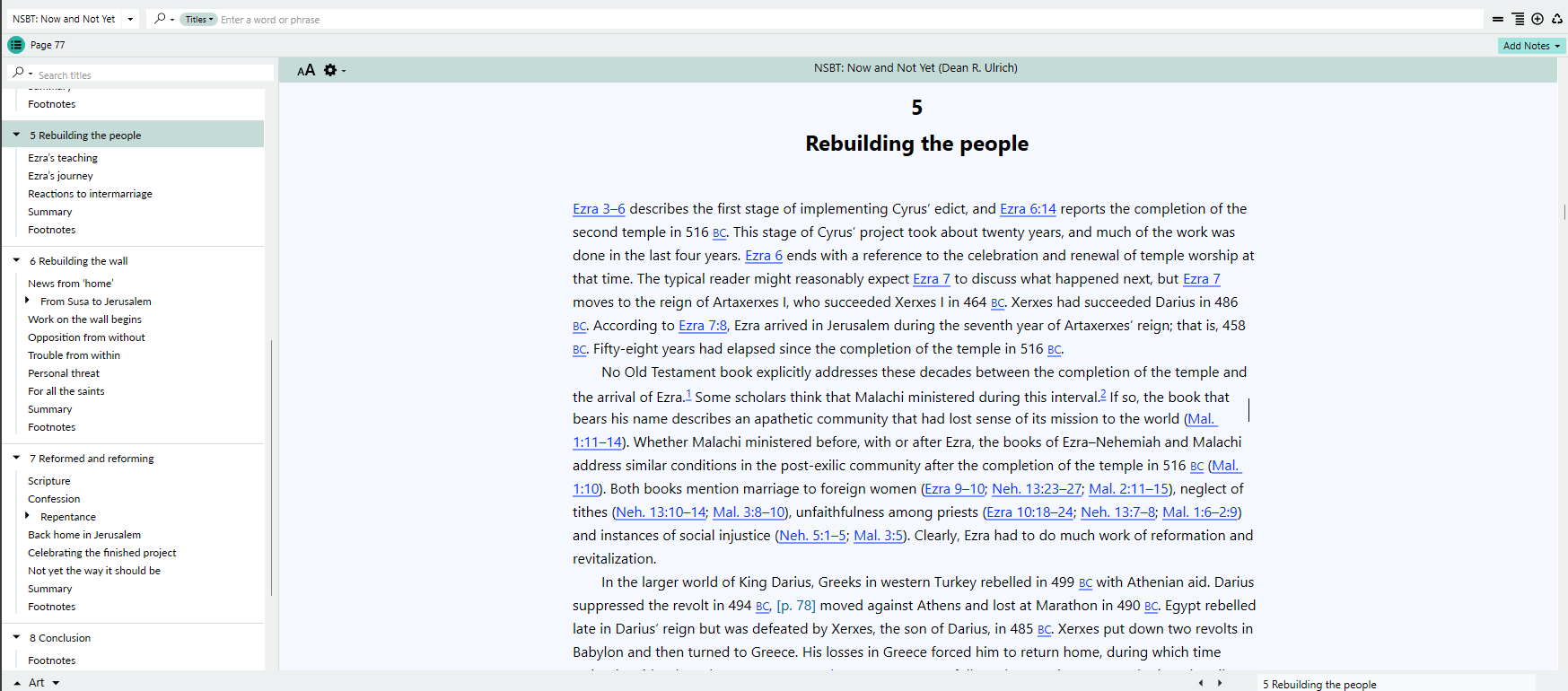
Task: Collapse the 5 Rebuilding the people chapter
Action: click(x=16, y=135)
